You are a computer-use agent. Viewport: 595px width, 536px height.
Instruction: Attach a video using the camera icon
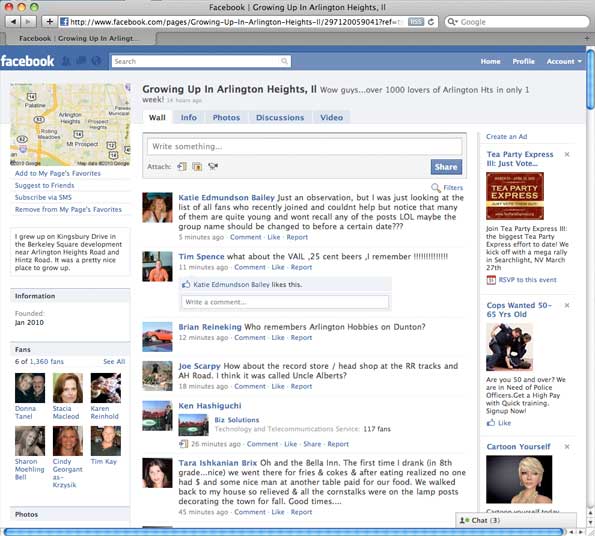coord(213,167)
